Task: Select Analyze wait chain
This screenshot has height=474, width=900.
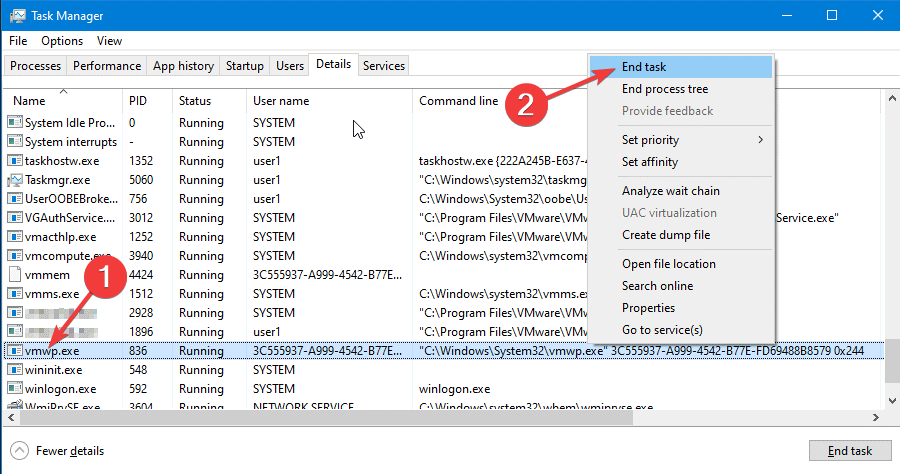Action: (681, 191)
